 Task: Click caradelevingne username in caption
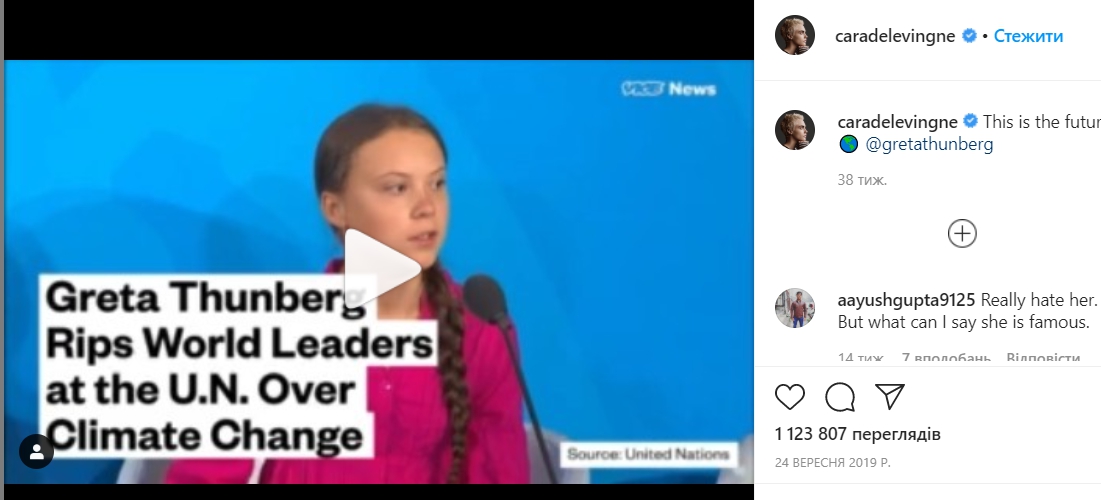point(897,121)
